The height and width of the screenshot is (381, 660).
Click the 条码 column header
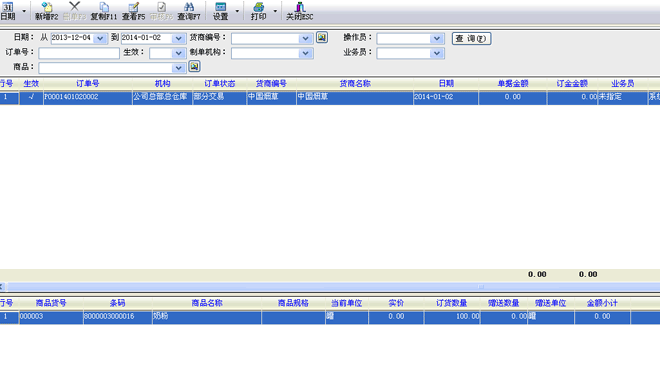(117, 303)
